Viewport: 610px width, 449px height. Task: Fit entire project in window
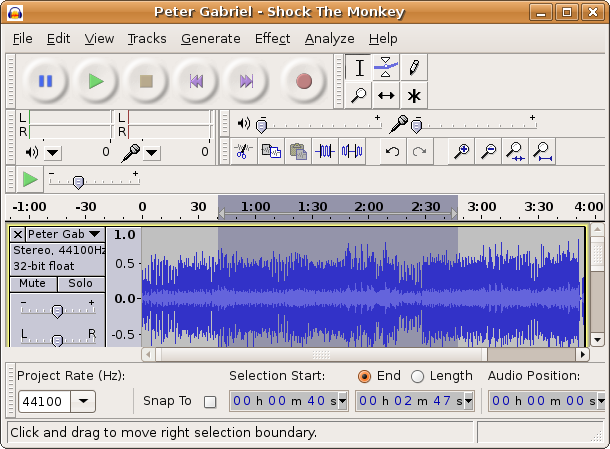coord(542,151)
